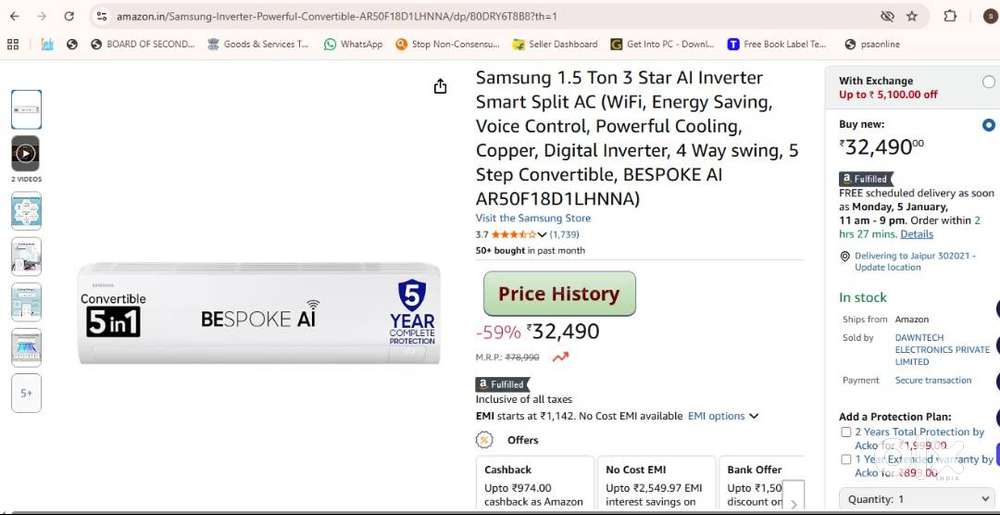The image size is (1000, 515).
Task: Expand the EMI options dropdown
Action: (723, 416)
